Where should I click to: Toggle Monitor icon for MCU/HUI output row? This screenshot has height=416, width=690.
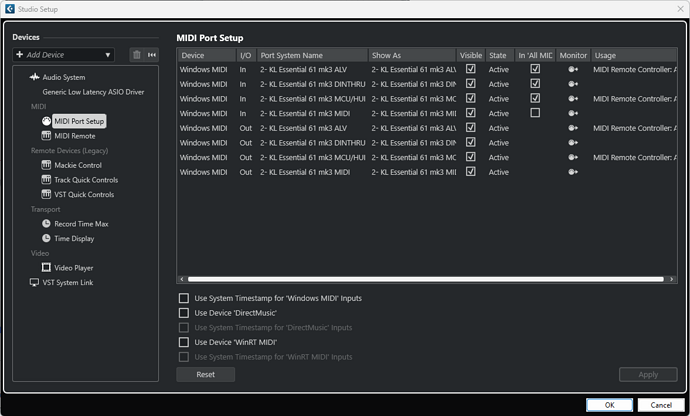(x=573, y=157)
